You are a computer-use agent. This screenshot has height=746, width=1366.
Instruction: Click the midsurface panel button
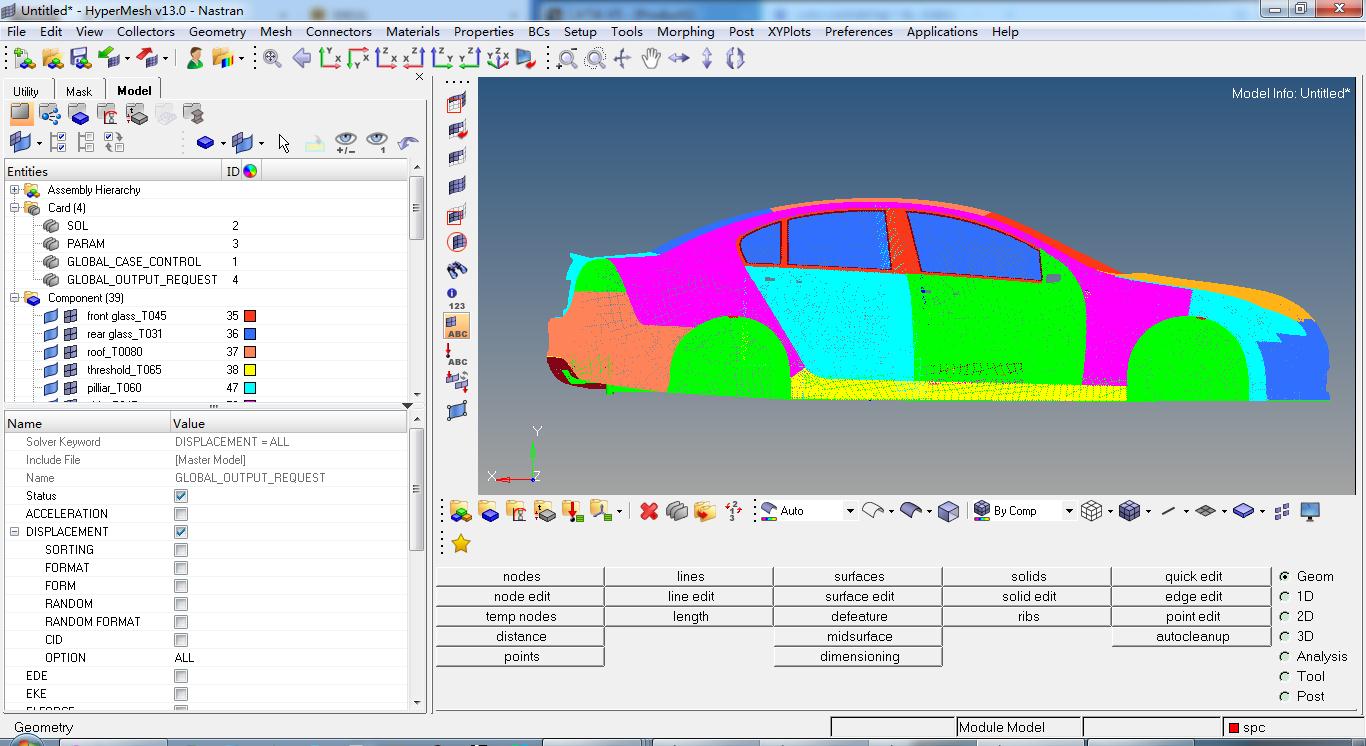click(859, 636)
